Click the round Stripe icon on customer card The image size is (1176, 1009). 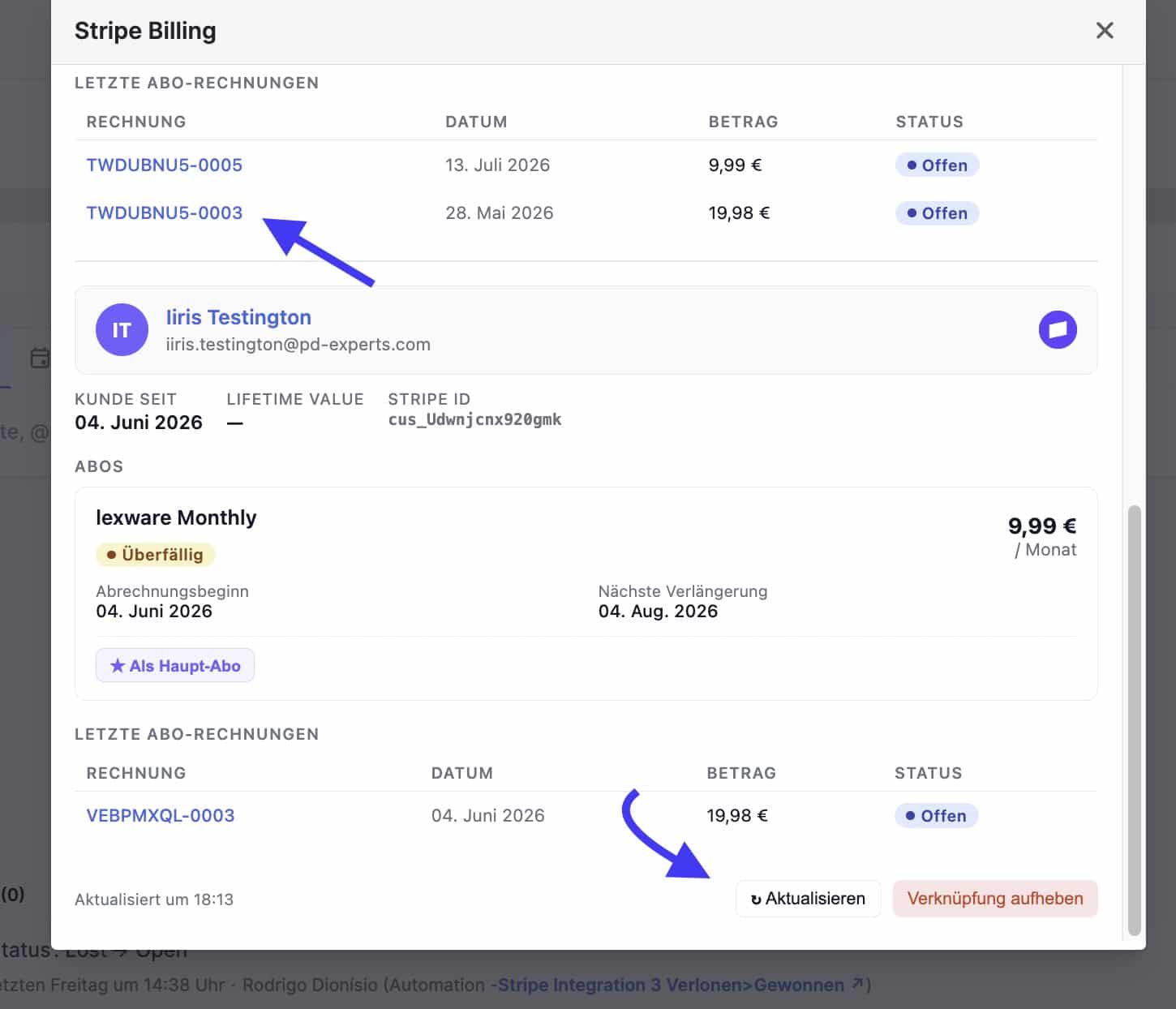click(1058, 330)
